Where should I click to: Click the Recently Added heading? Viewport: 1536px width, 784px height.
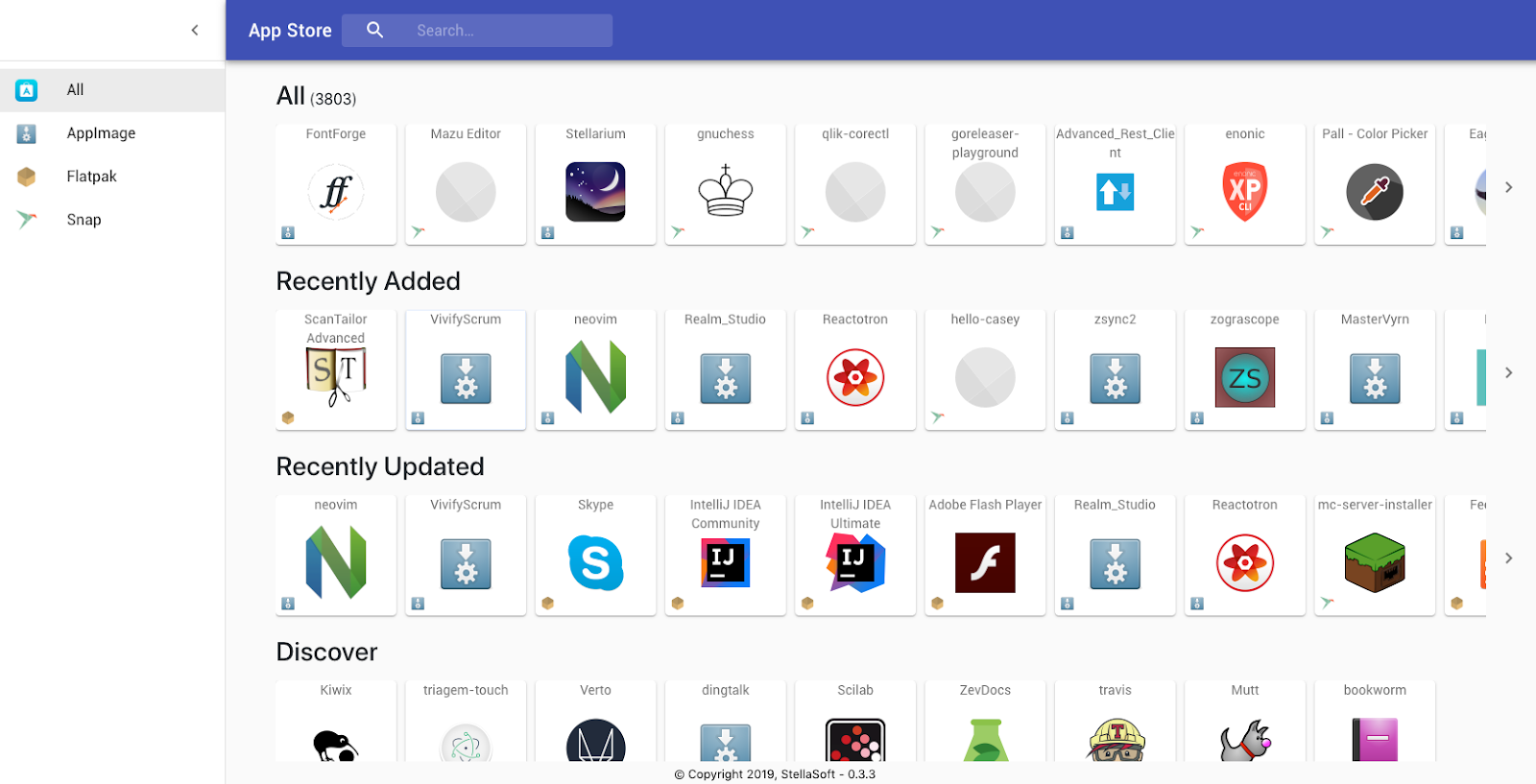tap(369, 281)
